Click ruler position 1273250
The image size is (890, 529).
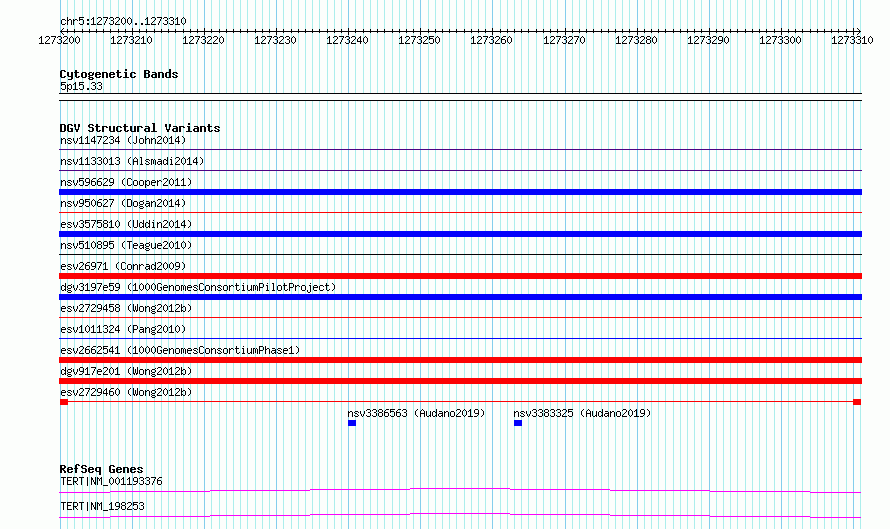[x=419, y=40]
